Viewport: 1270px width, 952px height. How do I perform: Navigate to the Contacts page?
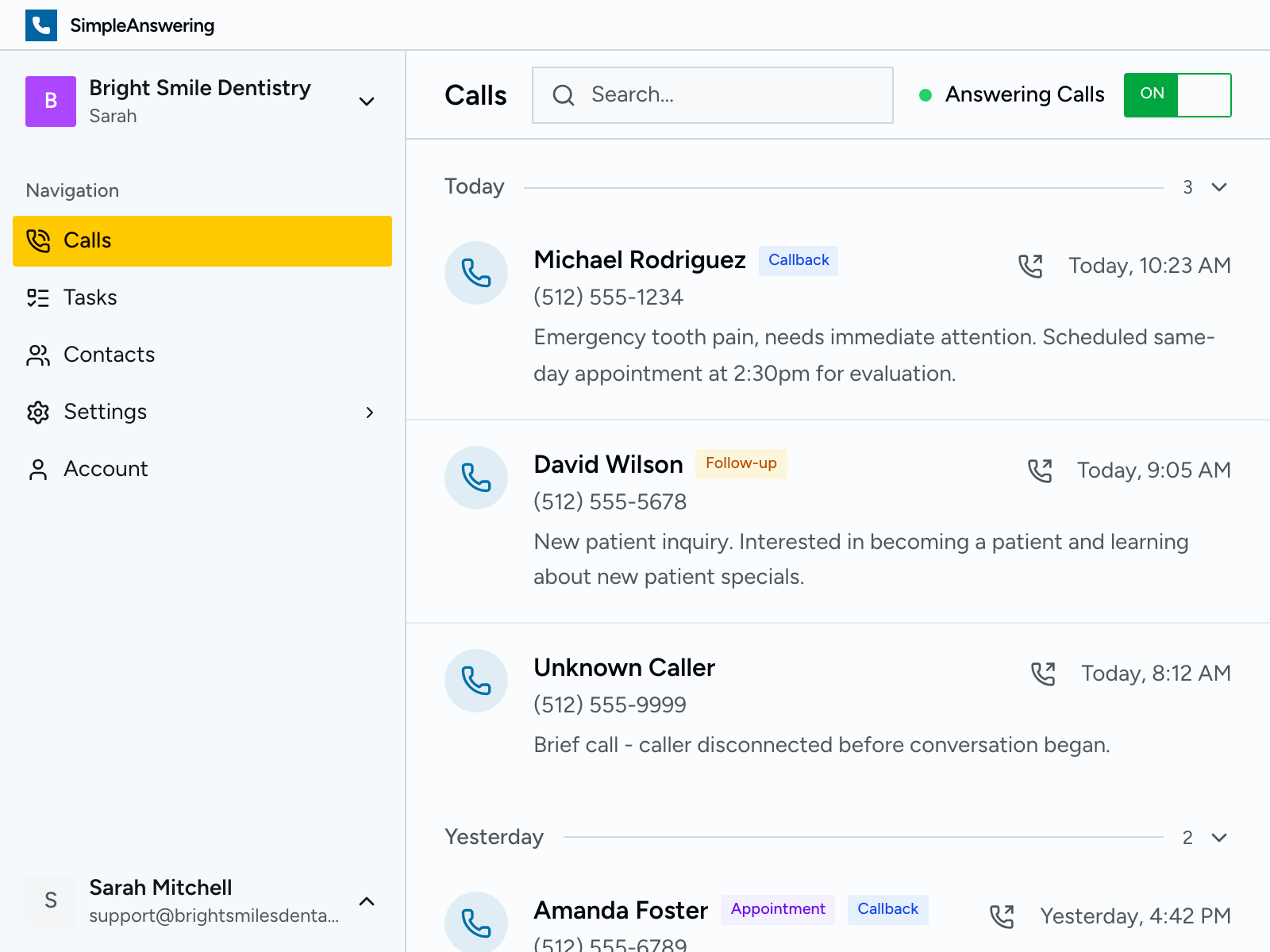tap(109, 355)
